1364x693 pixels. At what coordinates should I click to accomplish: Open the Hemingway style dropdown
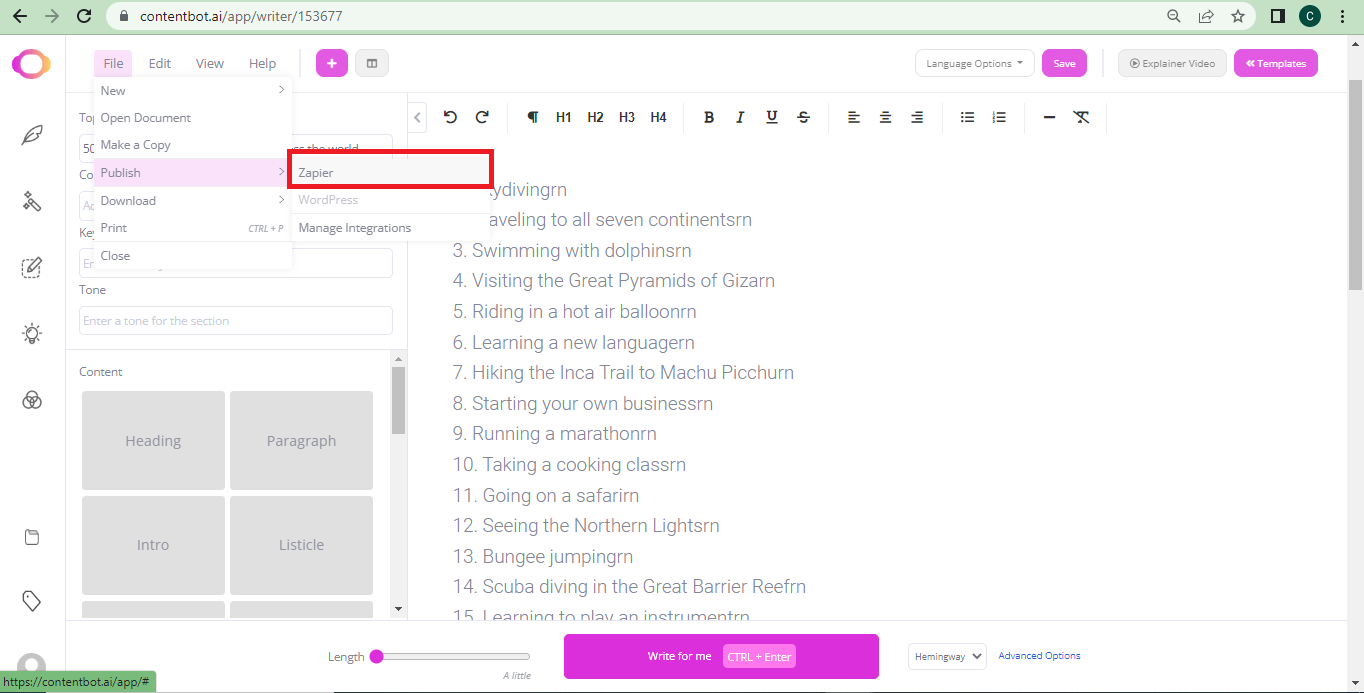(946, 656)
